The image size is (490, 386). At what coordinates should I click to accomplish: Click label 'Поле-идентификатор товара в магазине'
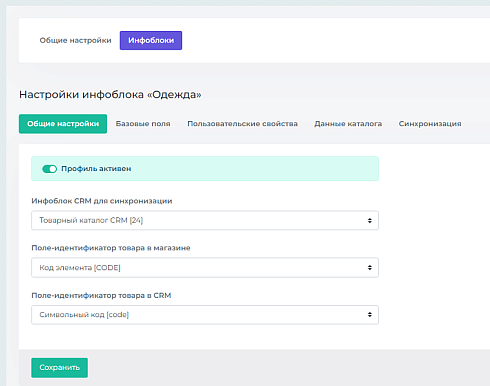[111, 248]
